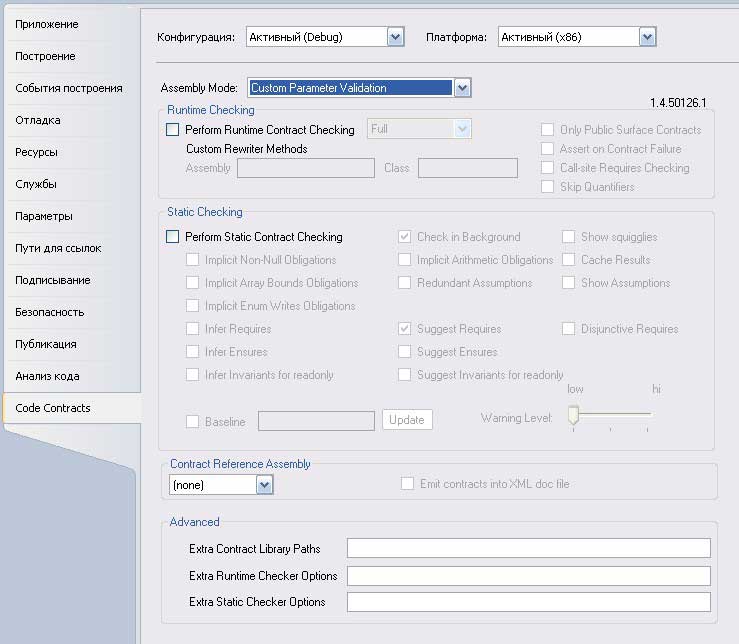Toggle Skip Quantifiers checkbox
Viewport: 739px width, 644px height.
tap(547, 187)
